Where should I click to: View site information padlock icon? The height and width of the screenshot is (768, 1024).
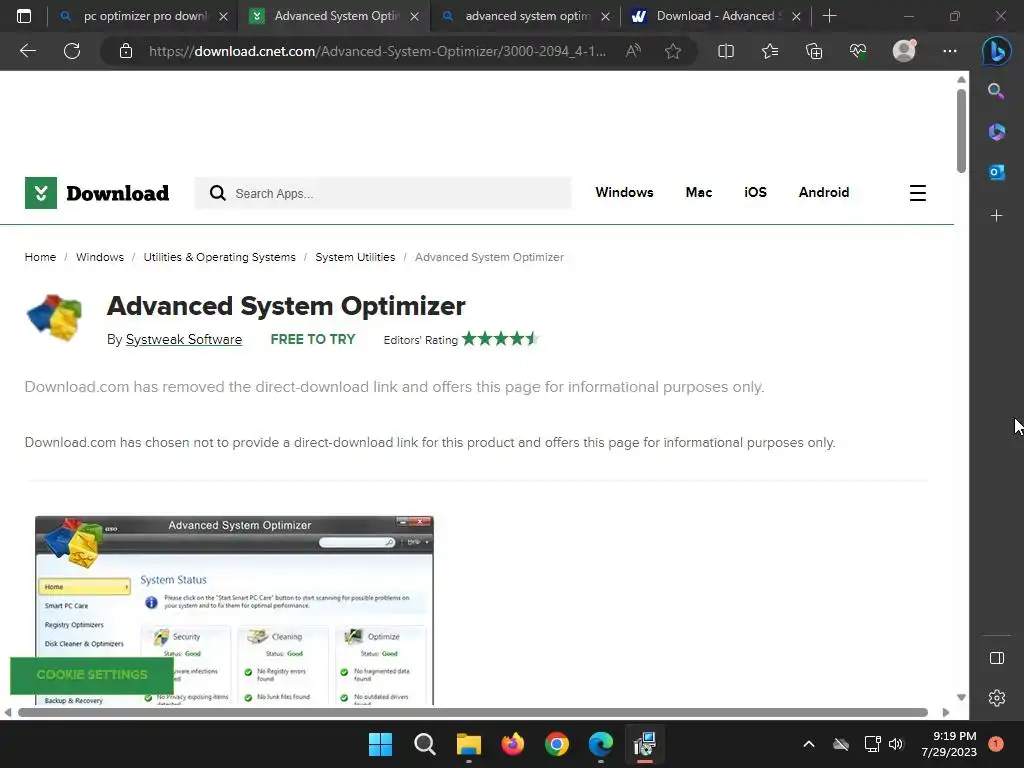tap(126, 51)
